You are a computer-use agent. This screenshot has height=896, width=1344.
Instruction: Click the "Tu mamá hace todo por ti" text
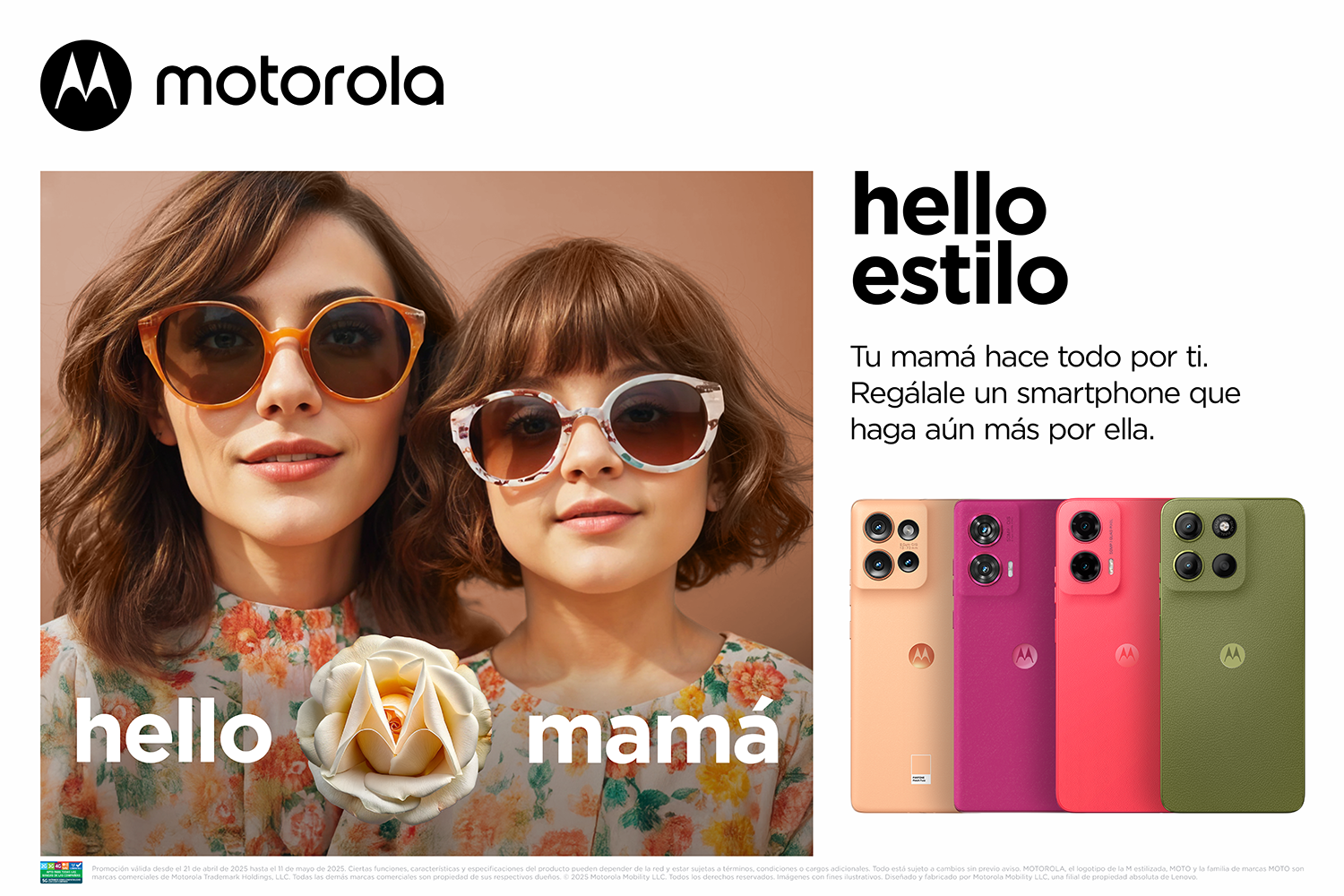(x=1030, y=357)
